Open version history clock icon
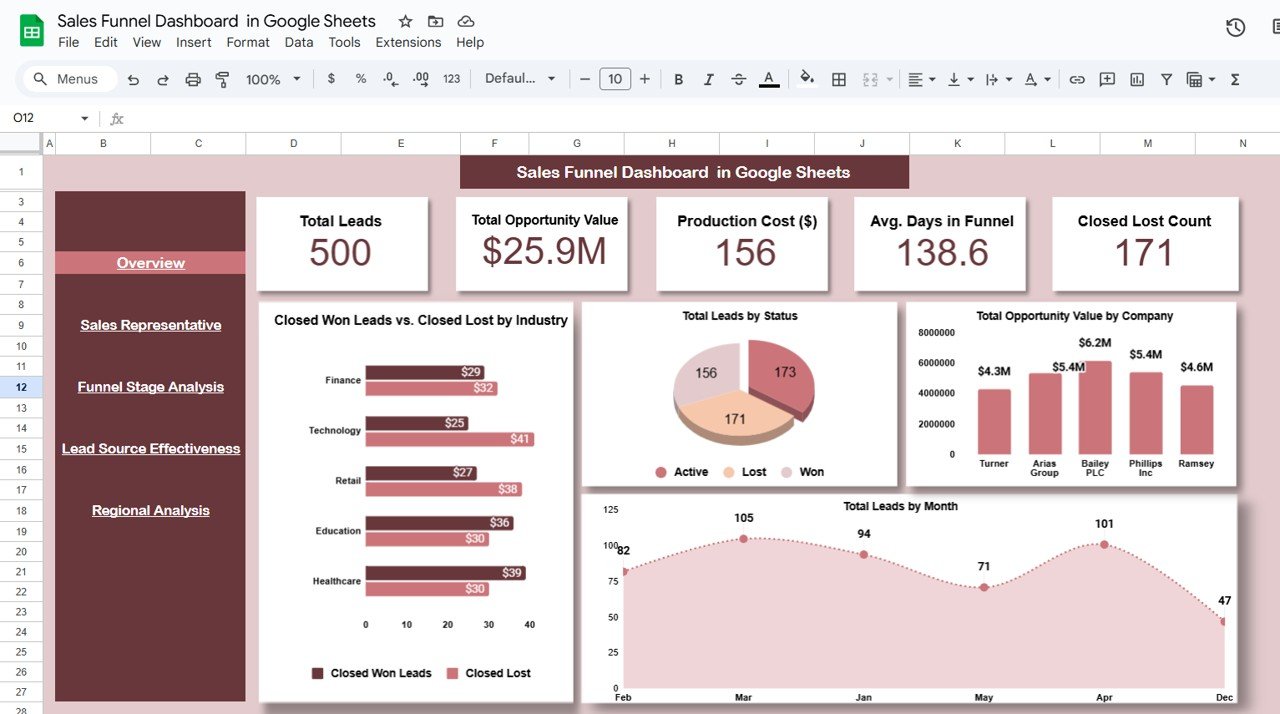This screenshot has height=714, width=1280. [x=1235, y=28]
